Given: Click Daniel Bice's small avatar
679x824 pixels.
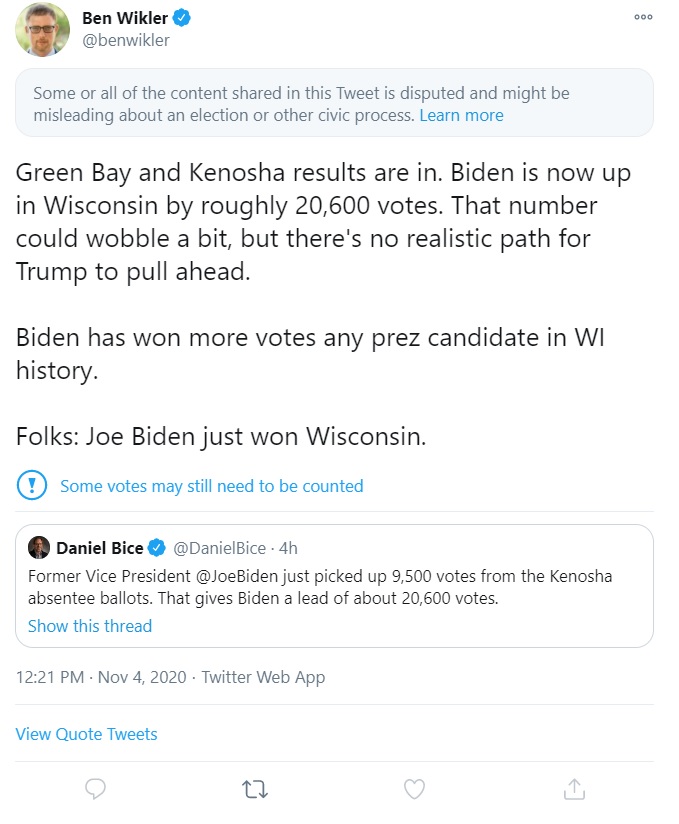Looking at the screenshot, I should point(39,548).
